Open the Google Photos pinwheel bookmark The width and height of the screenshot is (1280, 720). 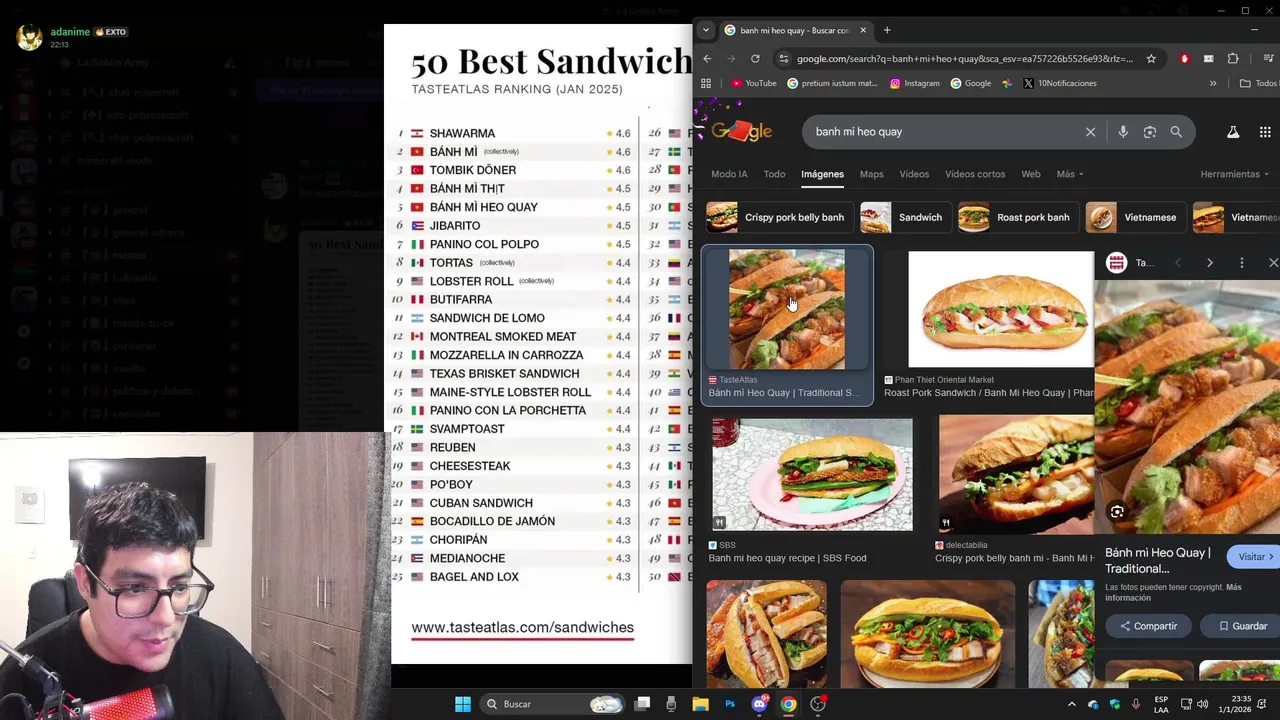pos(1007,83)
